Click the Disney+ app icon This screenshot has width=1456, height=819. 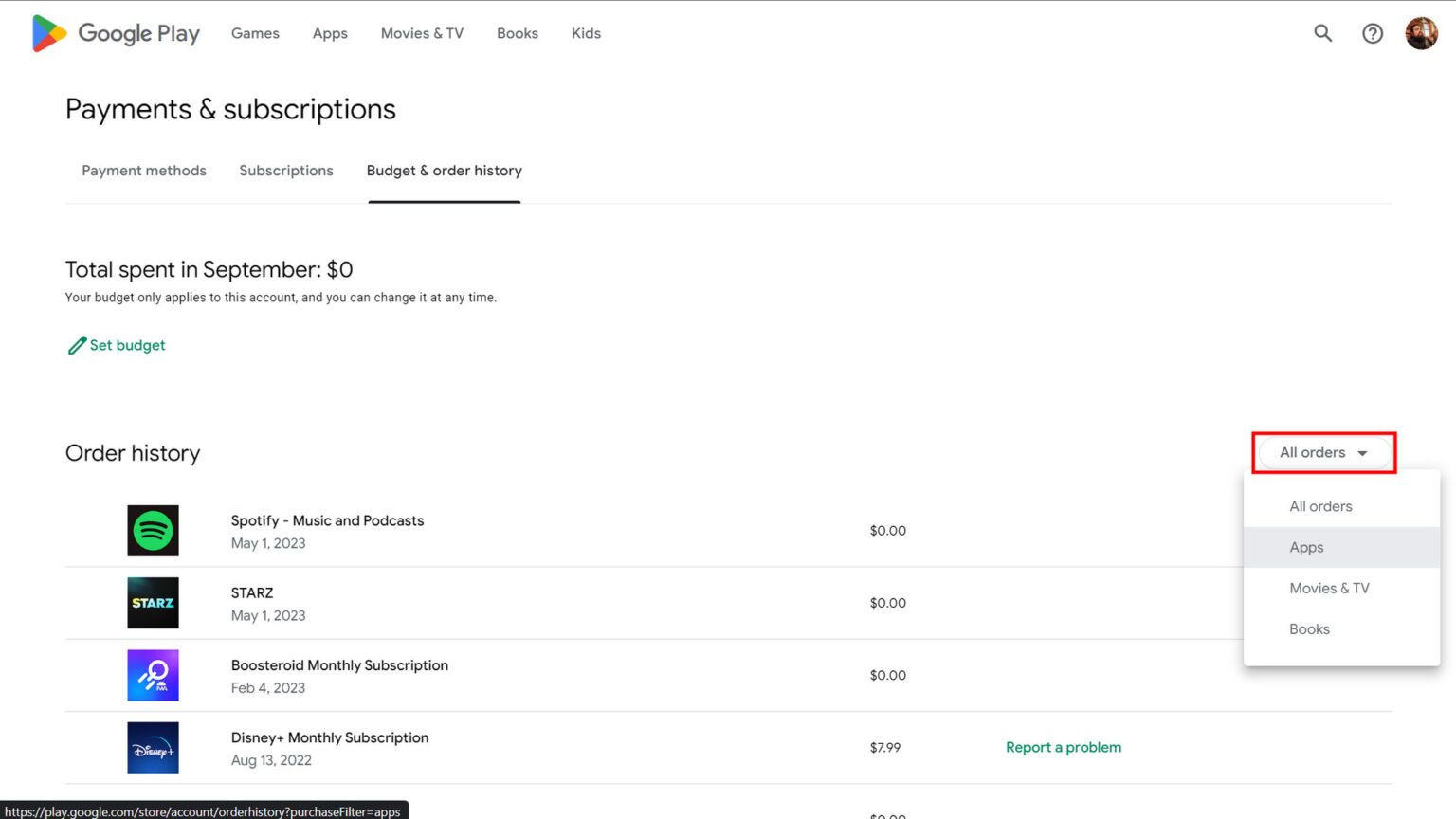(153, 748)
